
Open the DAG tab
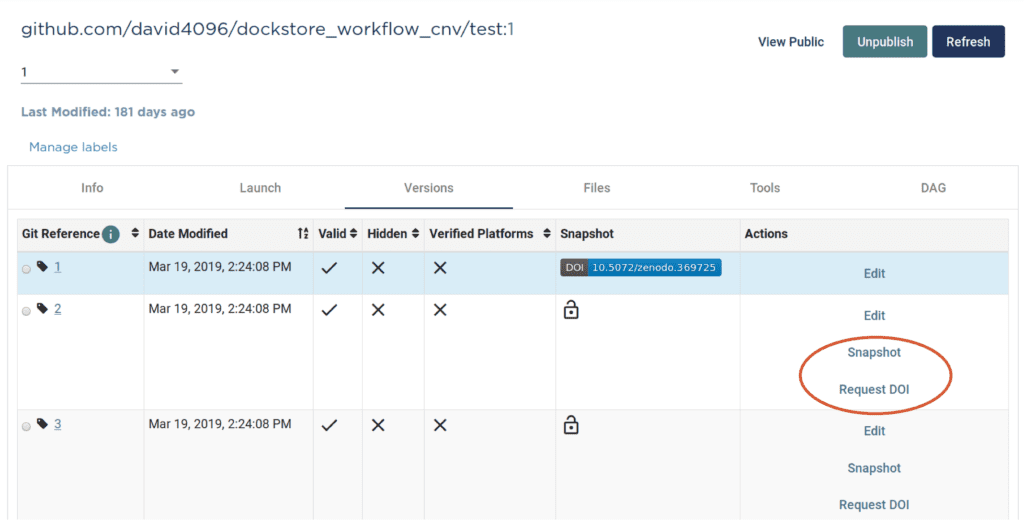pos(933,188)
